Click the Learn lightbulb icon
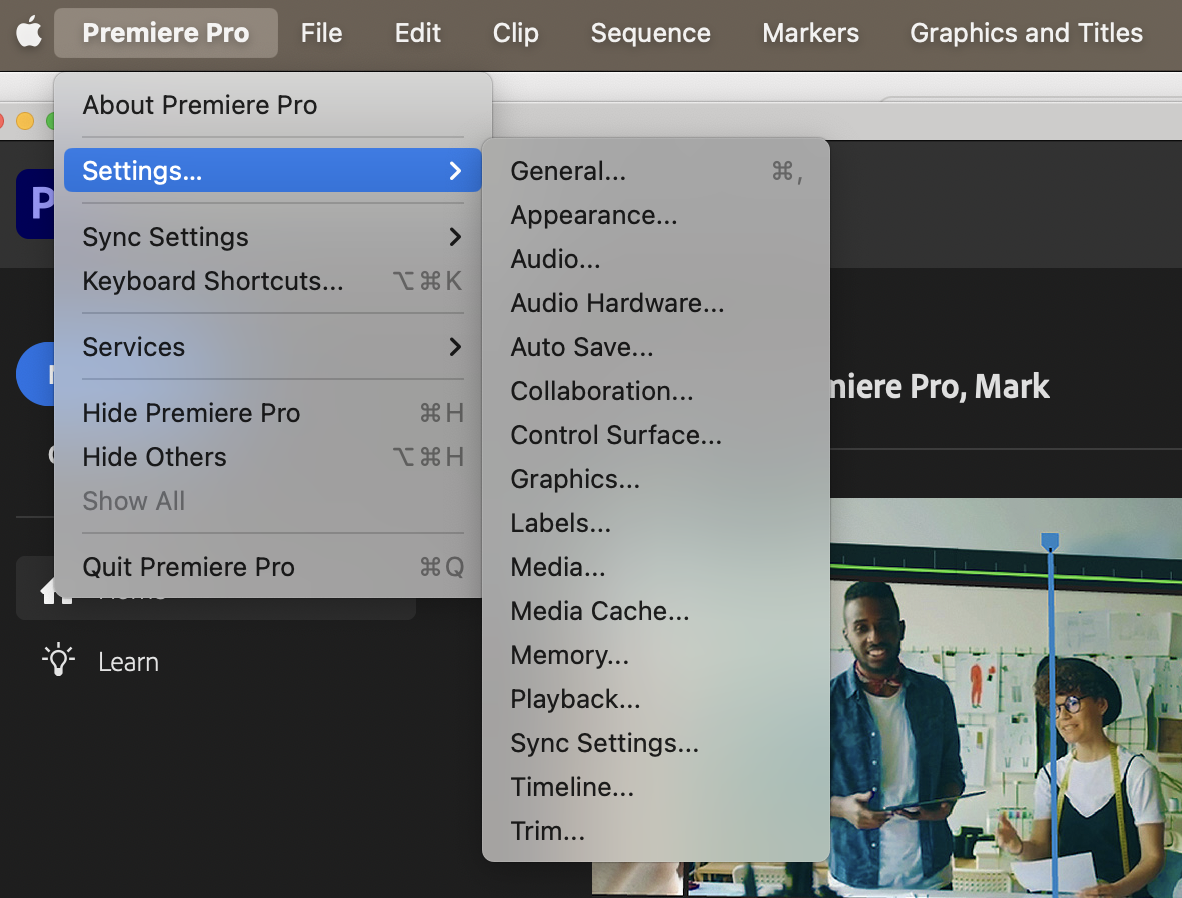Screen dimensions: 1182x898 [x=57, y=660]
